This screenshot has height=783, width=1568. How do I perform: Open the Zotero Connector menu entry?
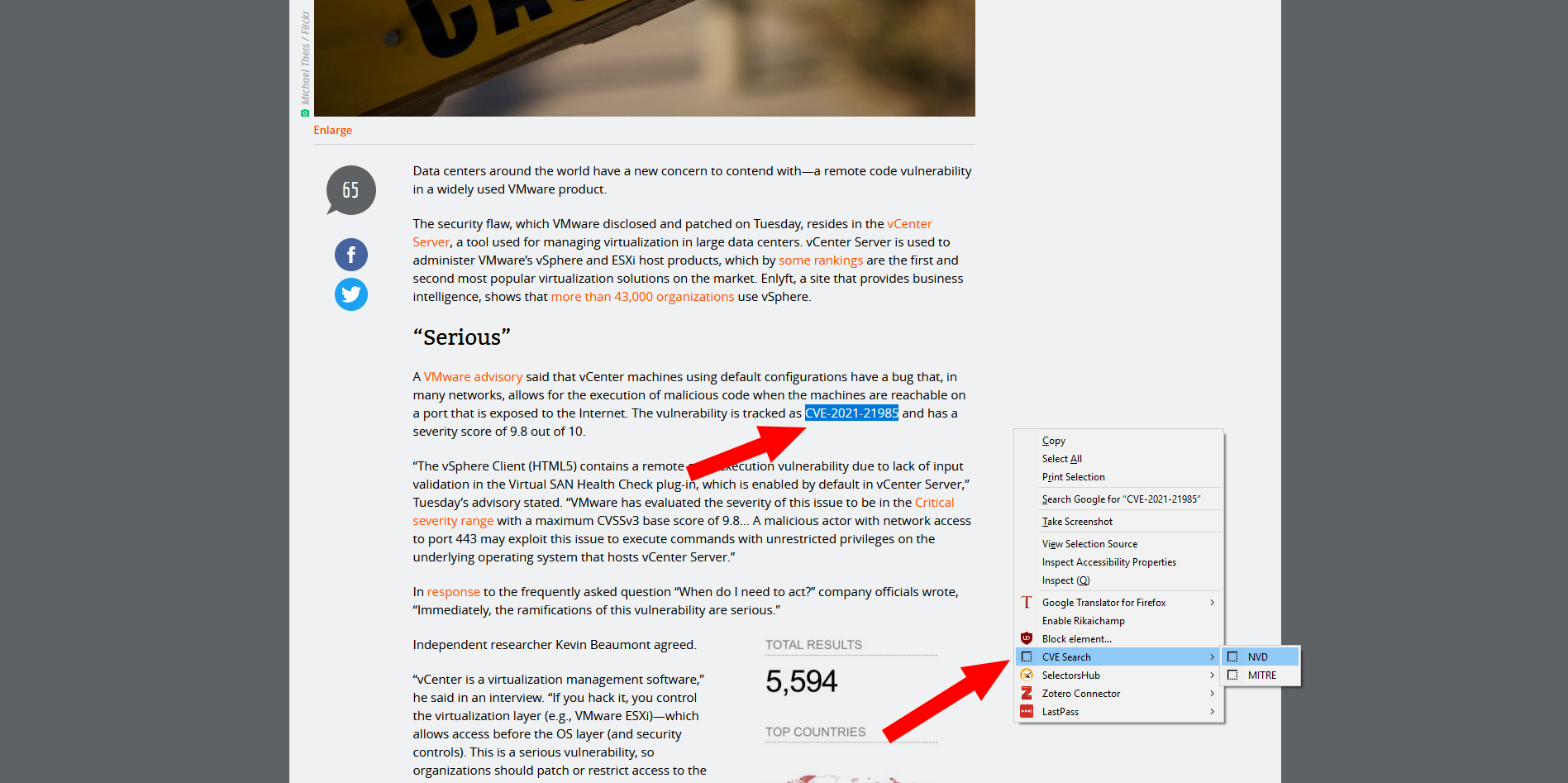coord(1119,694)
